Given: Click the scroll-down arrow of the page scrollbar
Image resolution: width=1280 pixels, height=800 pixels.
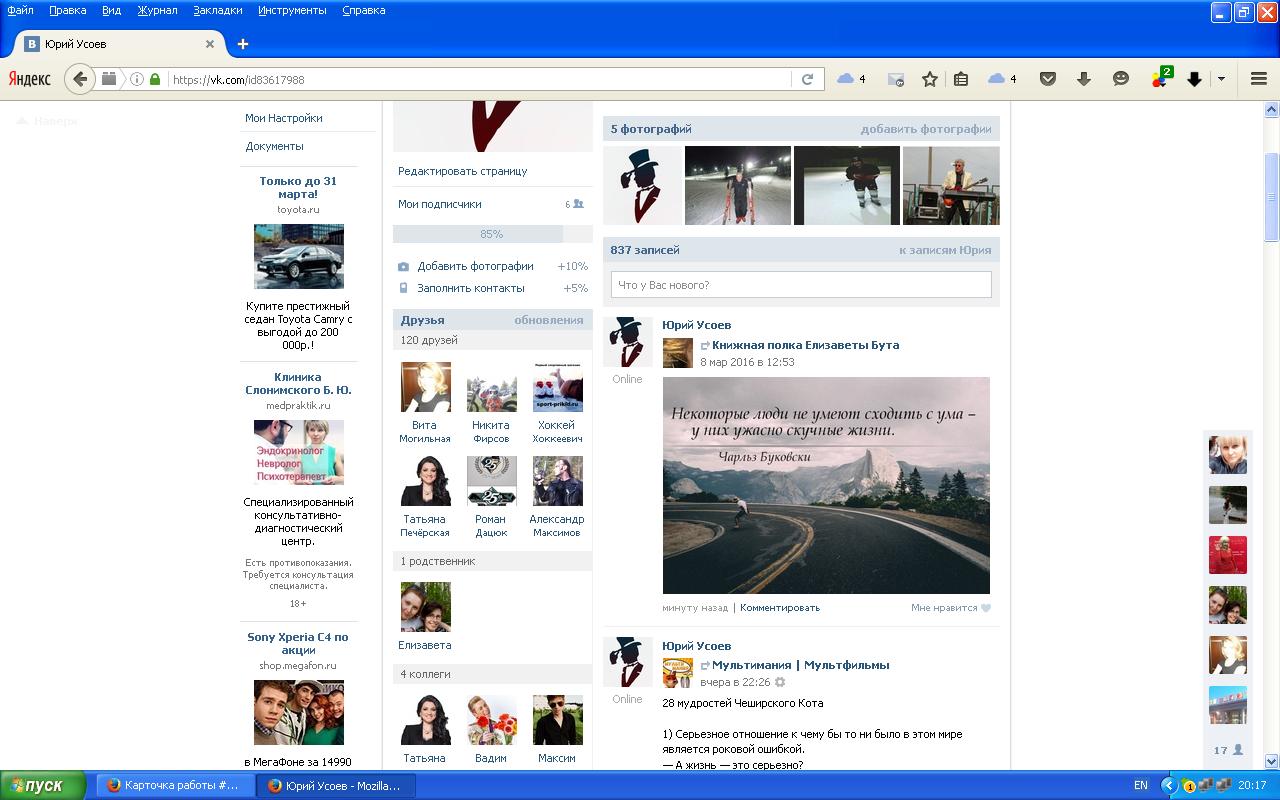Looking at the screenshot, I should click(1272, 761).
